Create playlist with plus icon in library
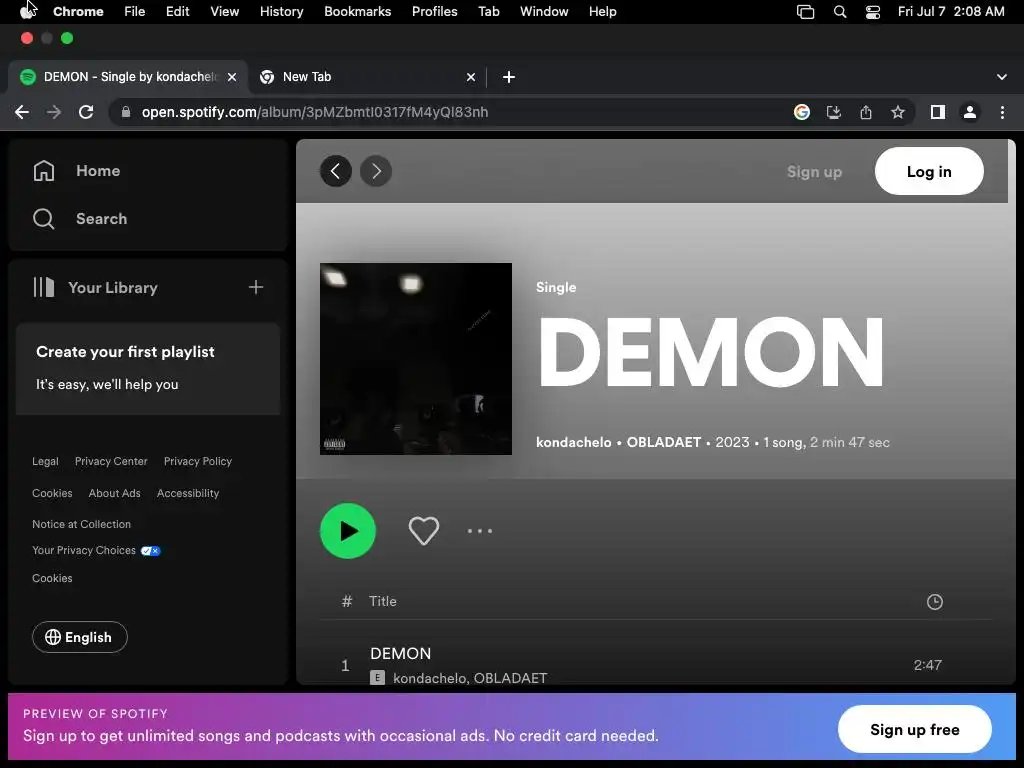 pos(256,287)
